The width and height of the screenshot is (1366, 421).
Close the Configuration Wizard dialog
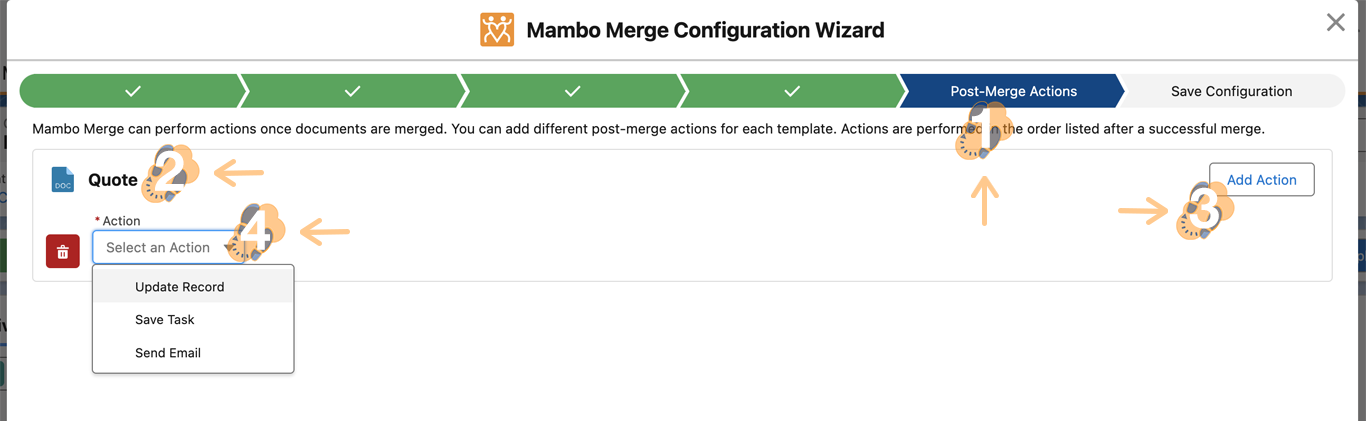click(1335, 23)
